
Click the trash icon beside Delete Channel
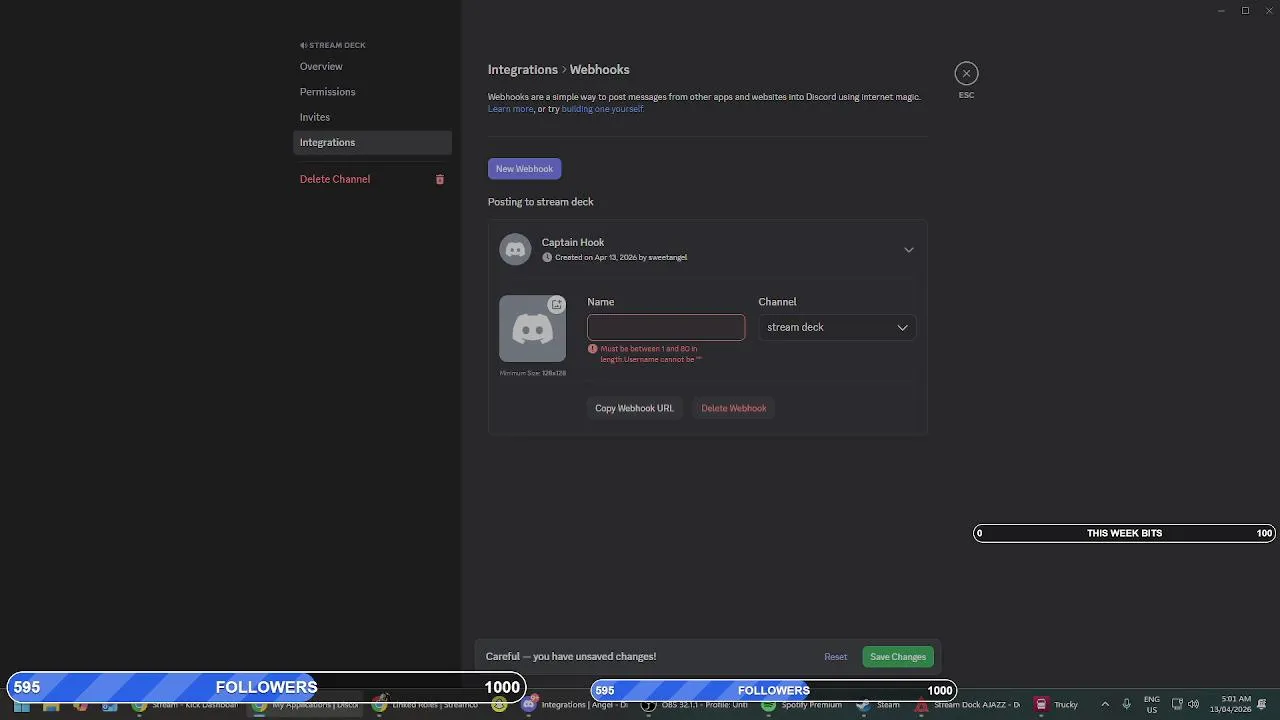439,179
